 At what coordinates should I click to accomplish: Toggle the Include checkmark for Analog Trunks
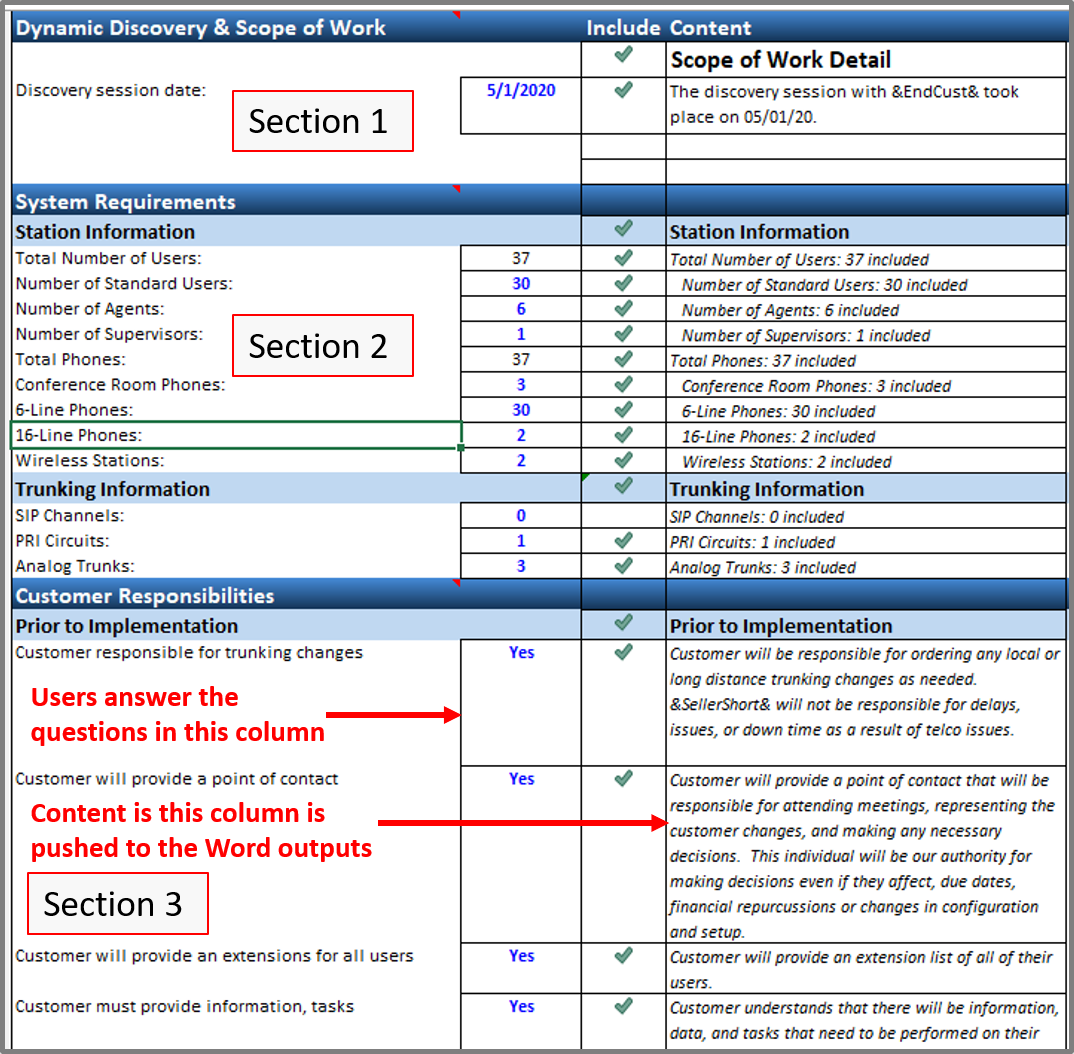point(623,566)
